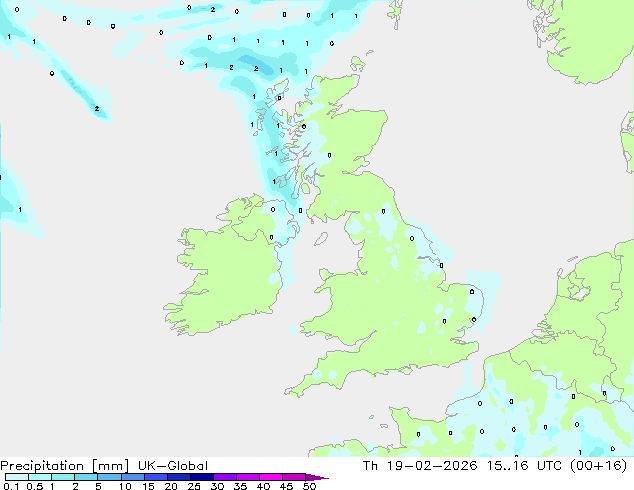Click the 30–35 mm violet legend box

225,477
